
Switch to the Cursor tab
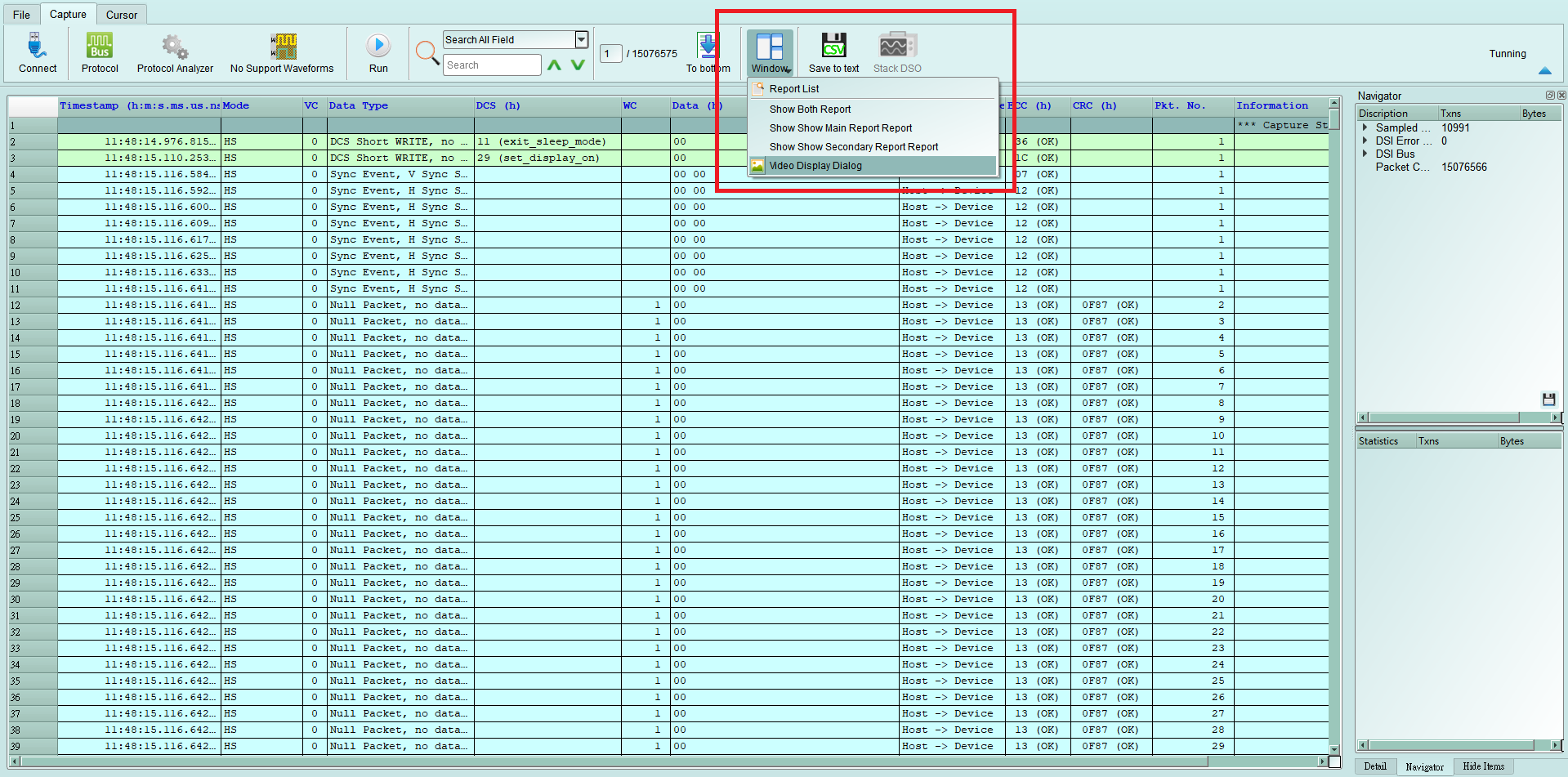pyautogui.click(x=122, y=15)
